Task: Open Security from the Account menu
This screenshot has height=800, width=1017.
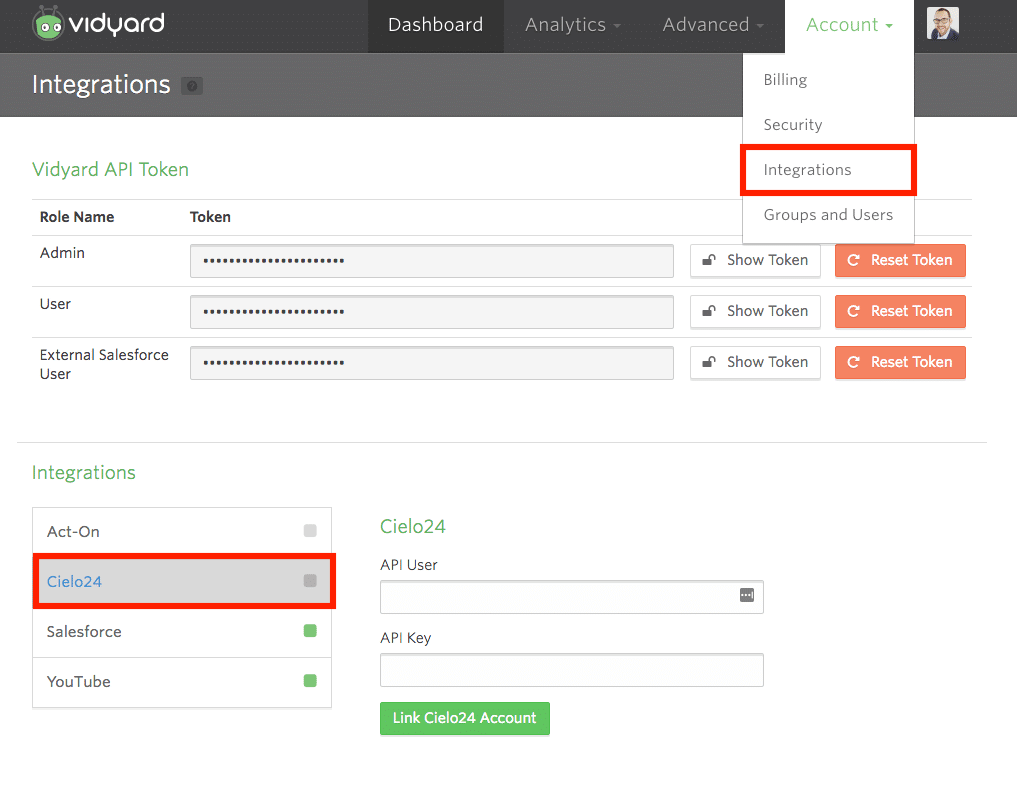Action: pyautogui.click(x=793, y=125)
